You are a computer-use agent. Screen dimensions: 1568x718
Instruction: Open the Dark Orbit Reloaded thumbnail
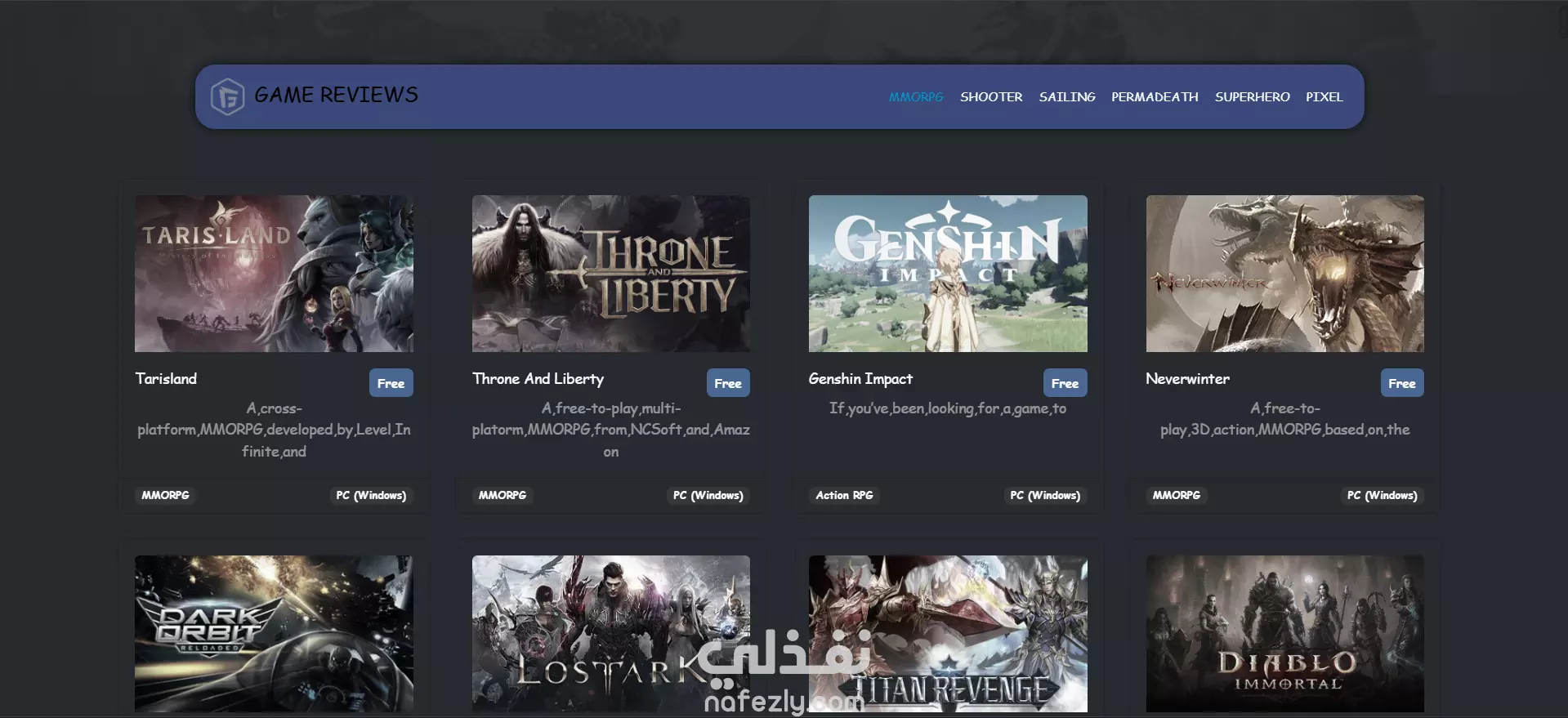click(x=274, y=634)
